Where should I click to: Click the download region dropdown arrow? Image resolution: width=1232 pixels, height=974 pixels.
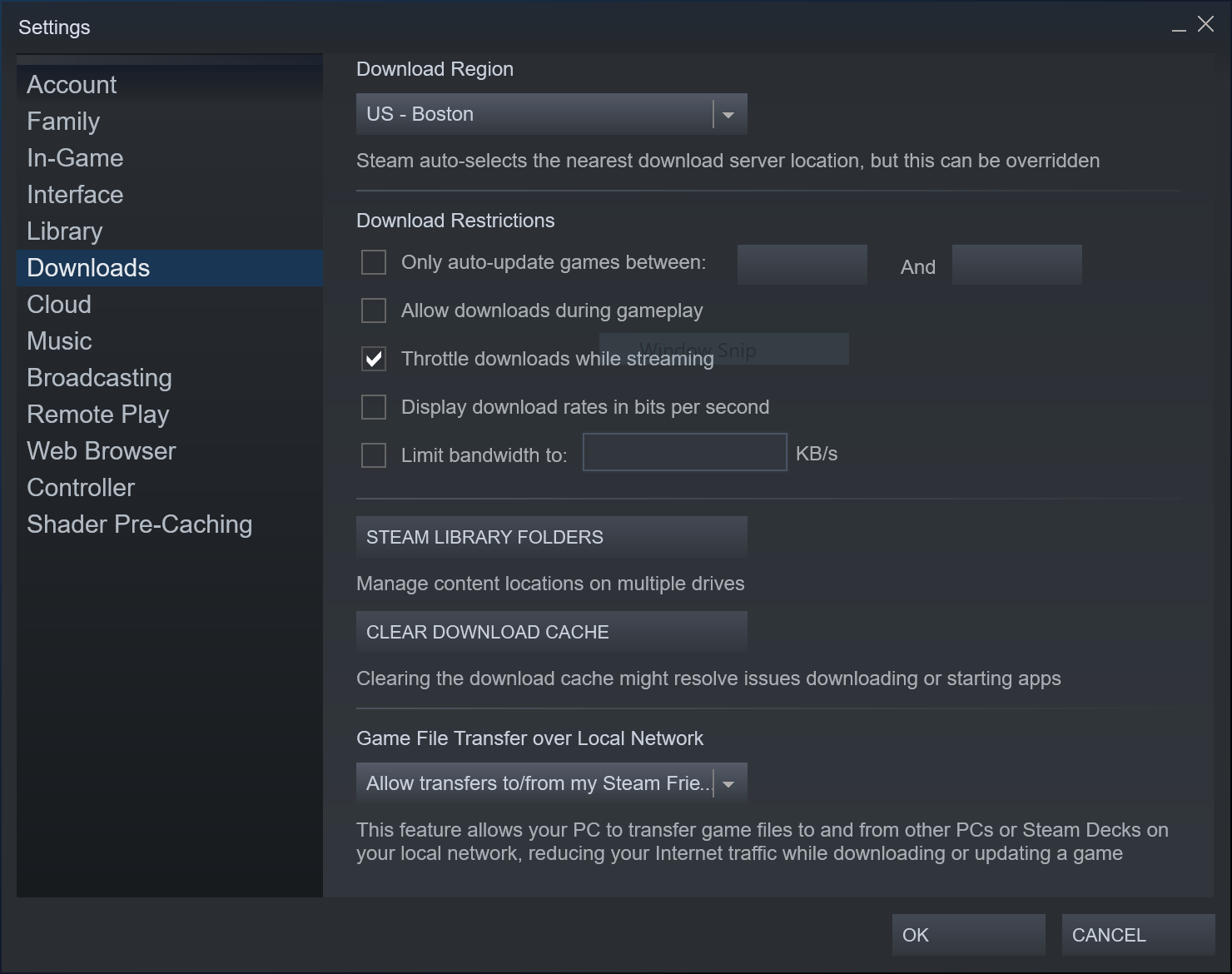[x=729, y=115]
